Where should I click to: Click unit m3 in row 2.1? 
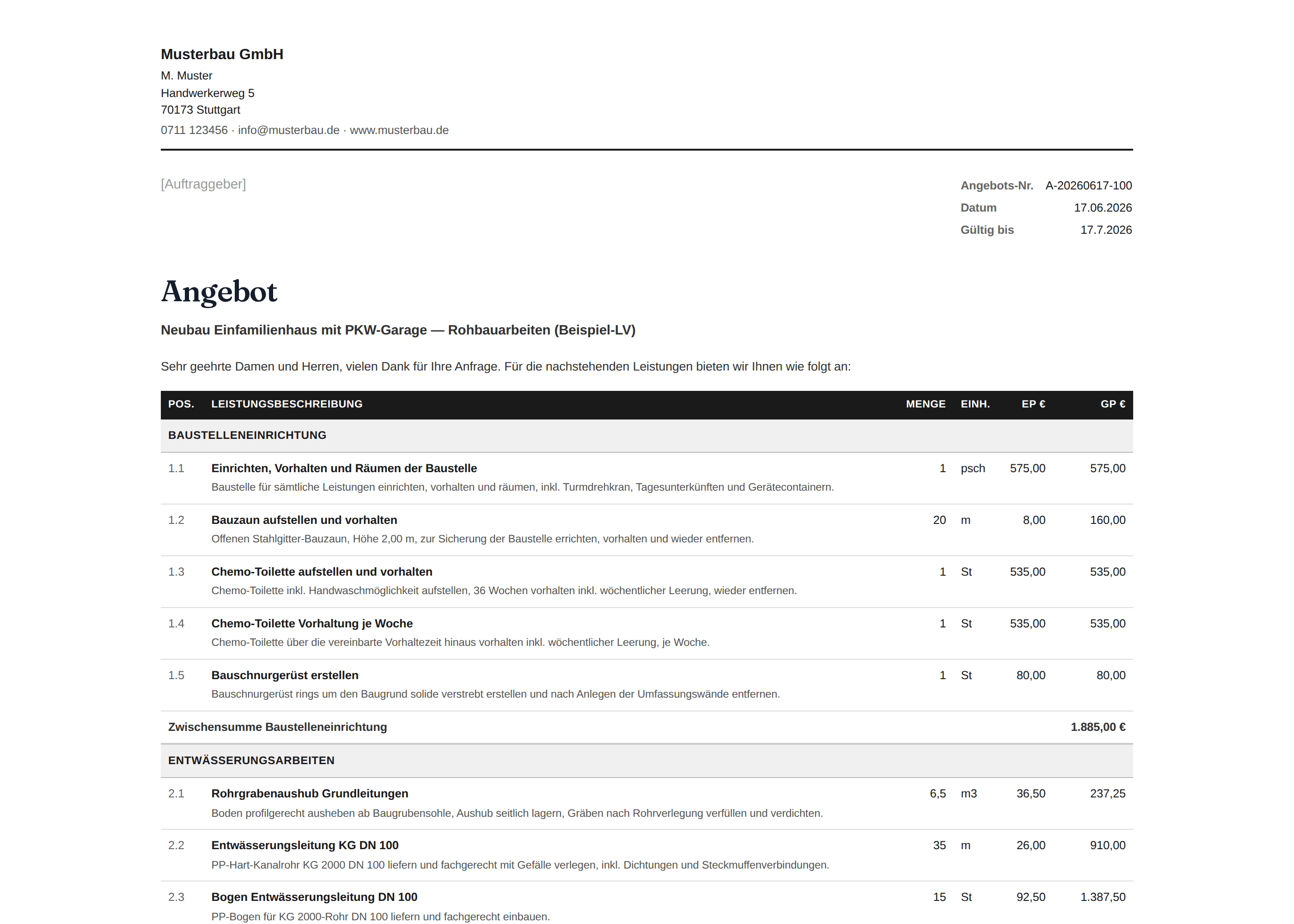(969, 794)
